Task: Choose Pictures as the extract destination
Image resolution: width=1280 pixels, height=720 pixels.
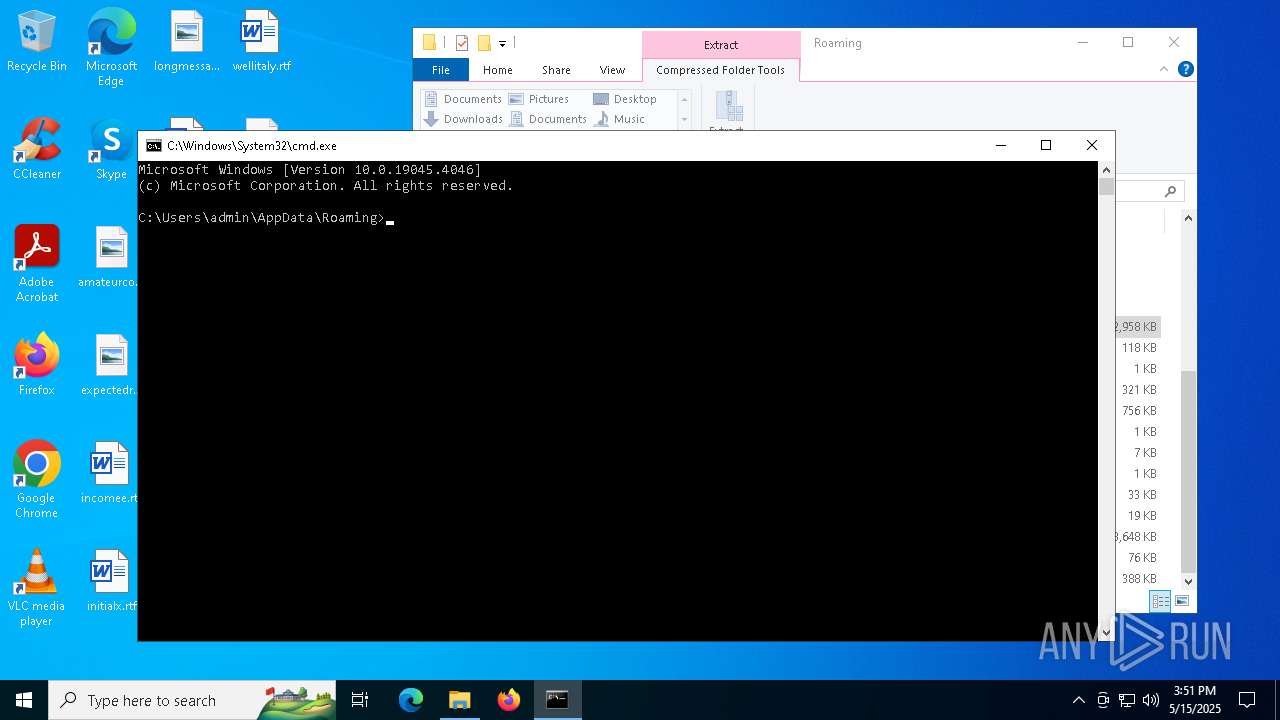Action: pyautogui.click(x=539, y=99)
